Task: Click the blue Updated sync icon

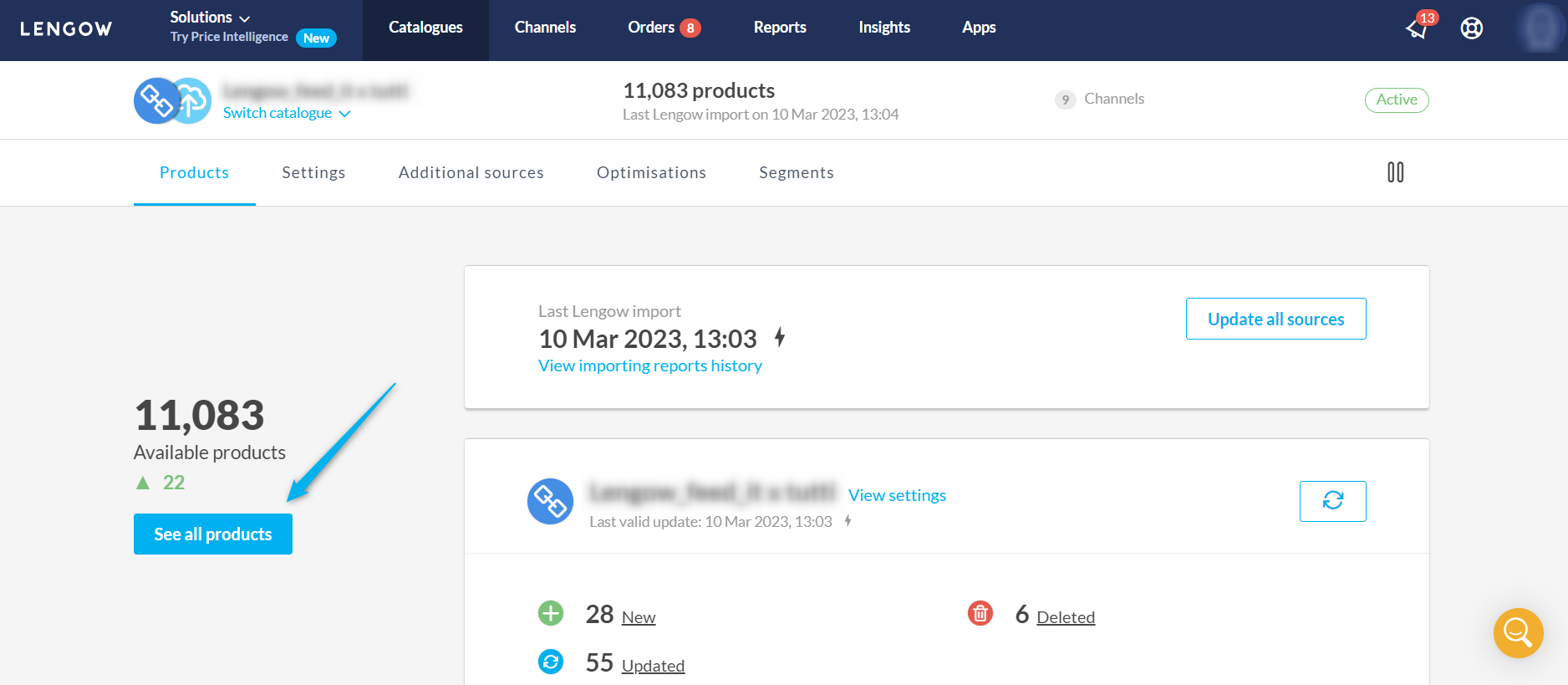Action: pyautogui.click(x=550, y=662)
